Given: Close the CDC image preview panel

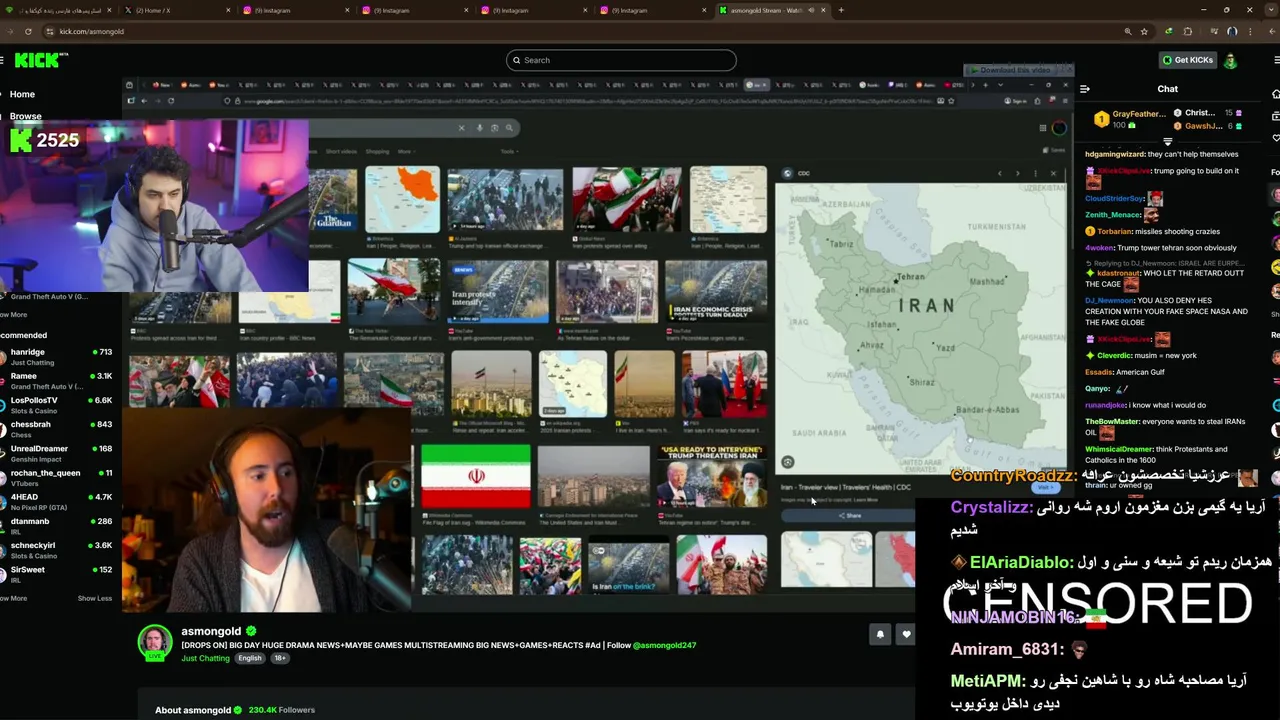Looking at the screenshot, I should tap(1053, 174).
